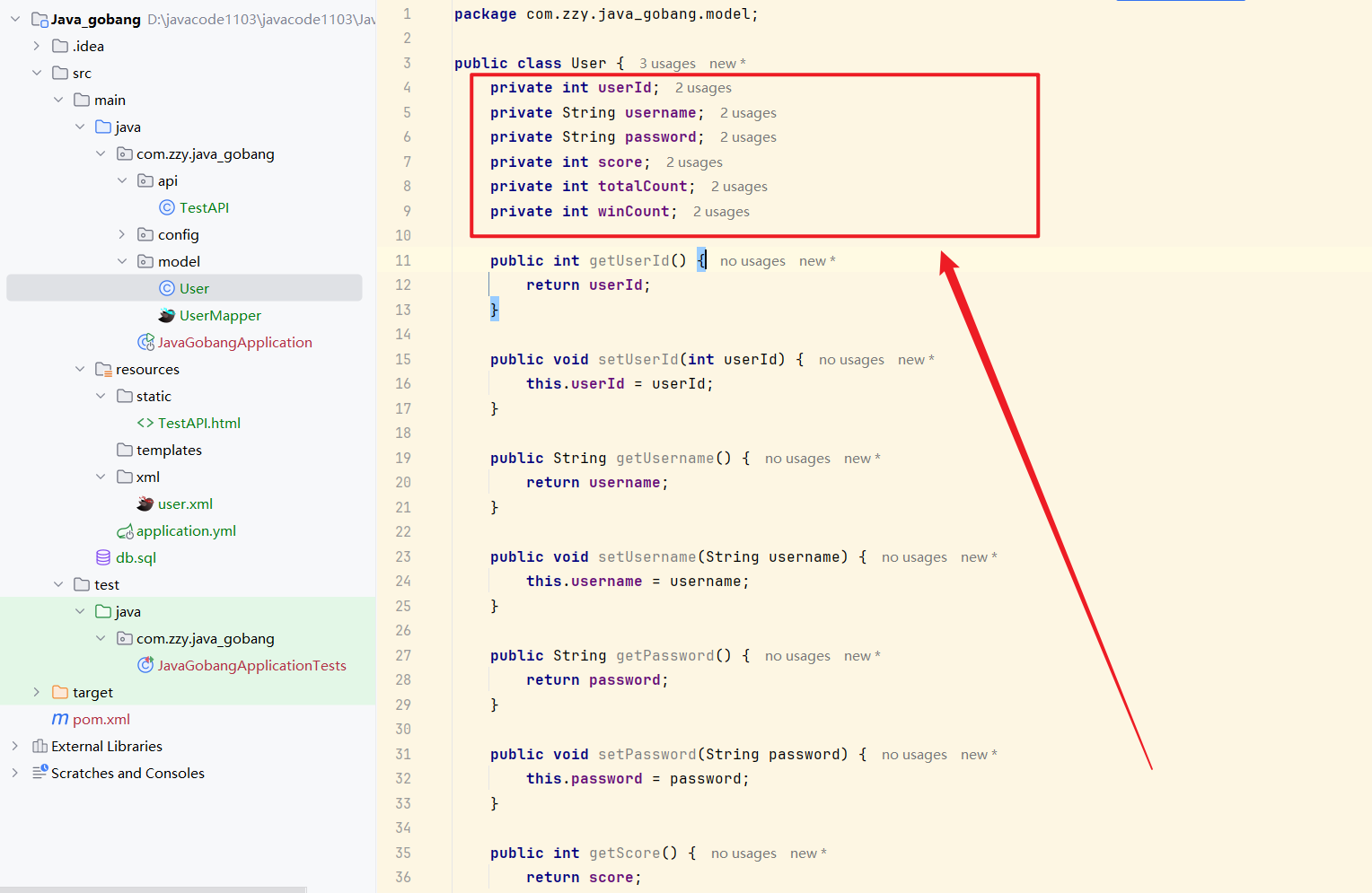Click the Scratches and Consoles icon
This screenshot has width=1372, height=893.
tap(40, 772)
